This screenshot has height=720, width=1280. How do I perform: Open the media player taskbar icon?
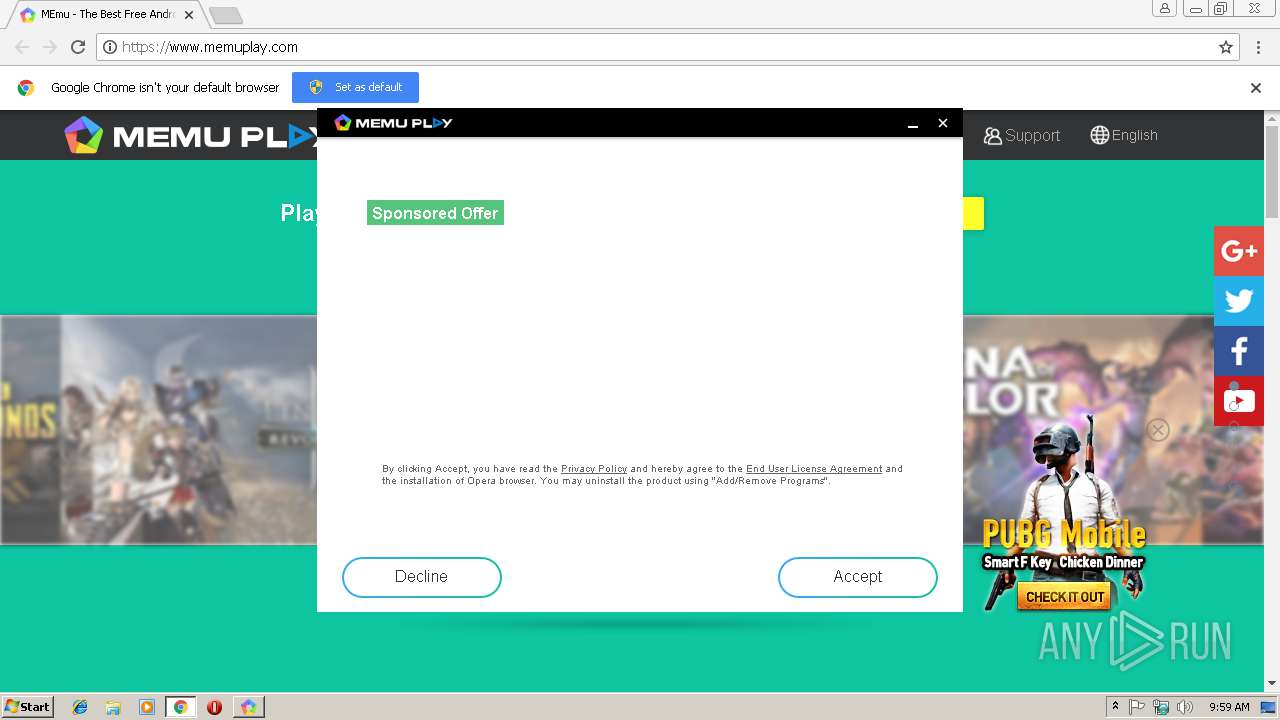tap(147, 707)
